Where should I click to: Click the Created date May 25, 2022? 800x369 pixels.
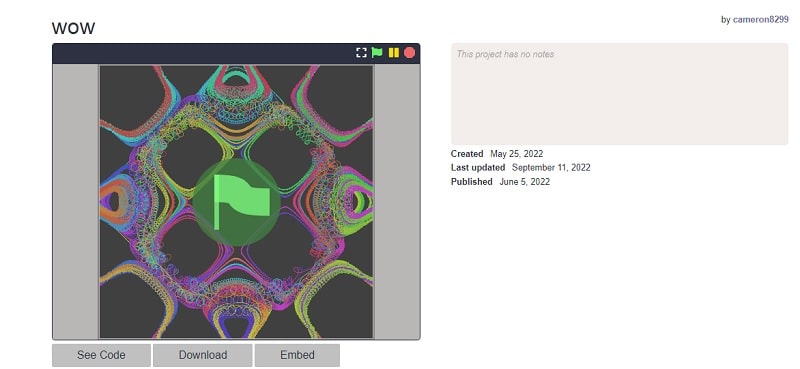516,154
